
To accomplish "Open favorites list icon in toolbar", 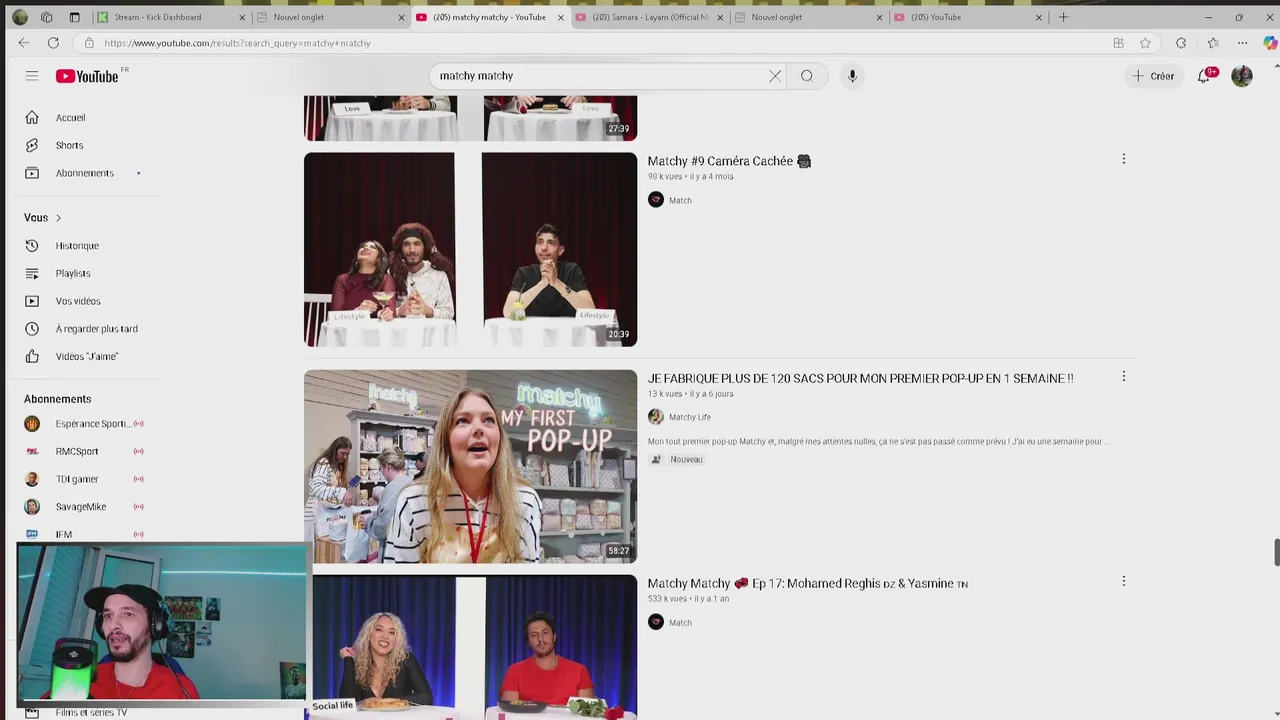I will [x=1213, y=43].
